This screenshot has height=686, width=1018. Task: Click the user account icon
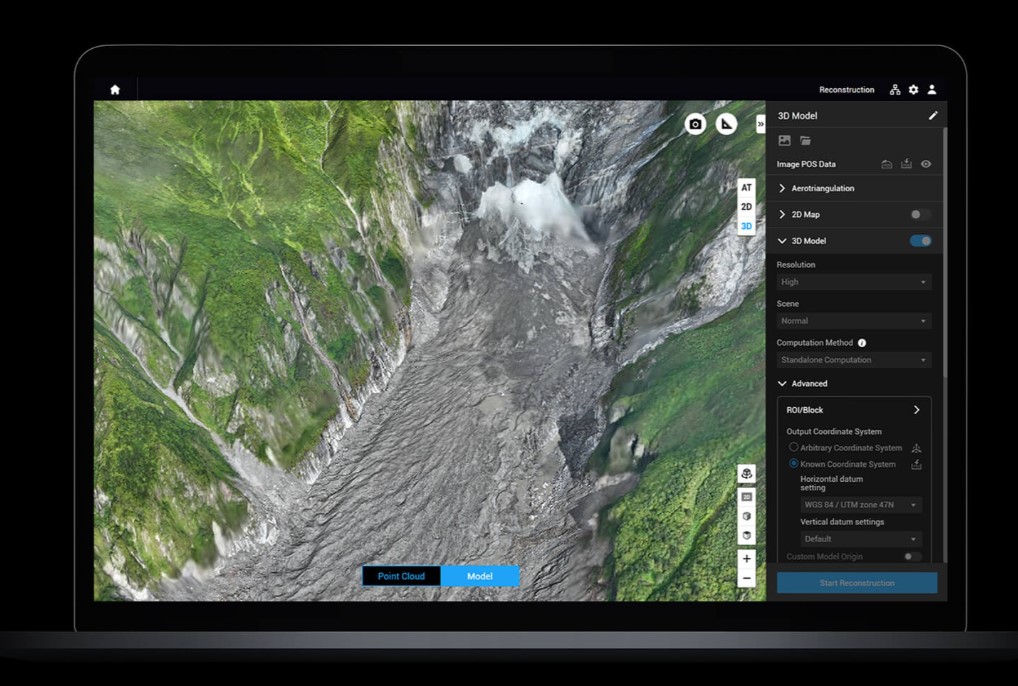pyautogui.click(x=932, y=90)
